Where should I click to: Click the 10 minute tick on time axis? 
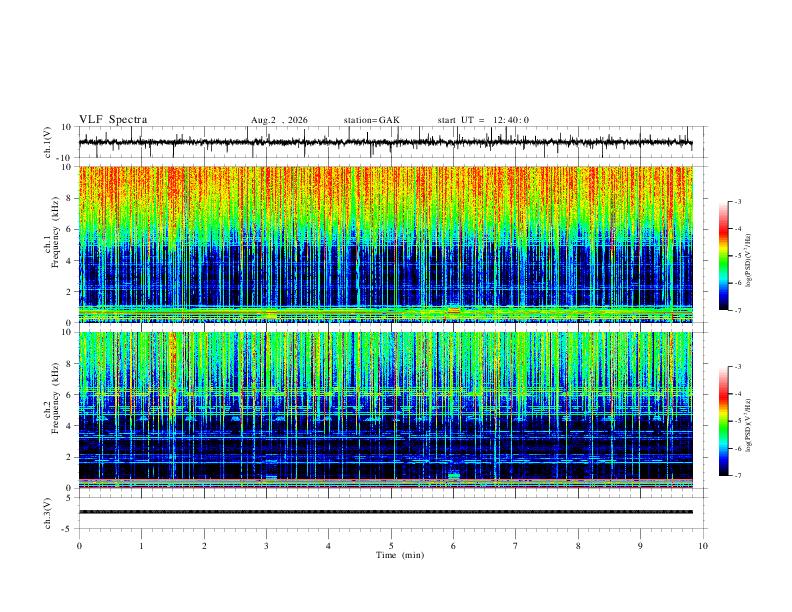[703, 546]
